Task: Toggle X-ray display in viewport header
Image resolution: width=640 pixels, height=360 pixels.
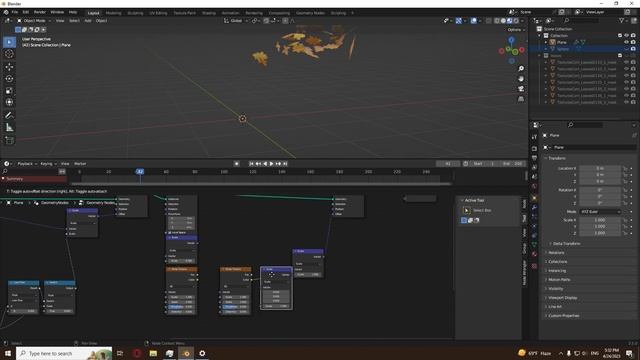Action: coord(489,20)
